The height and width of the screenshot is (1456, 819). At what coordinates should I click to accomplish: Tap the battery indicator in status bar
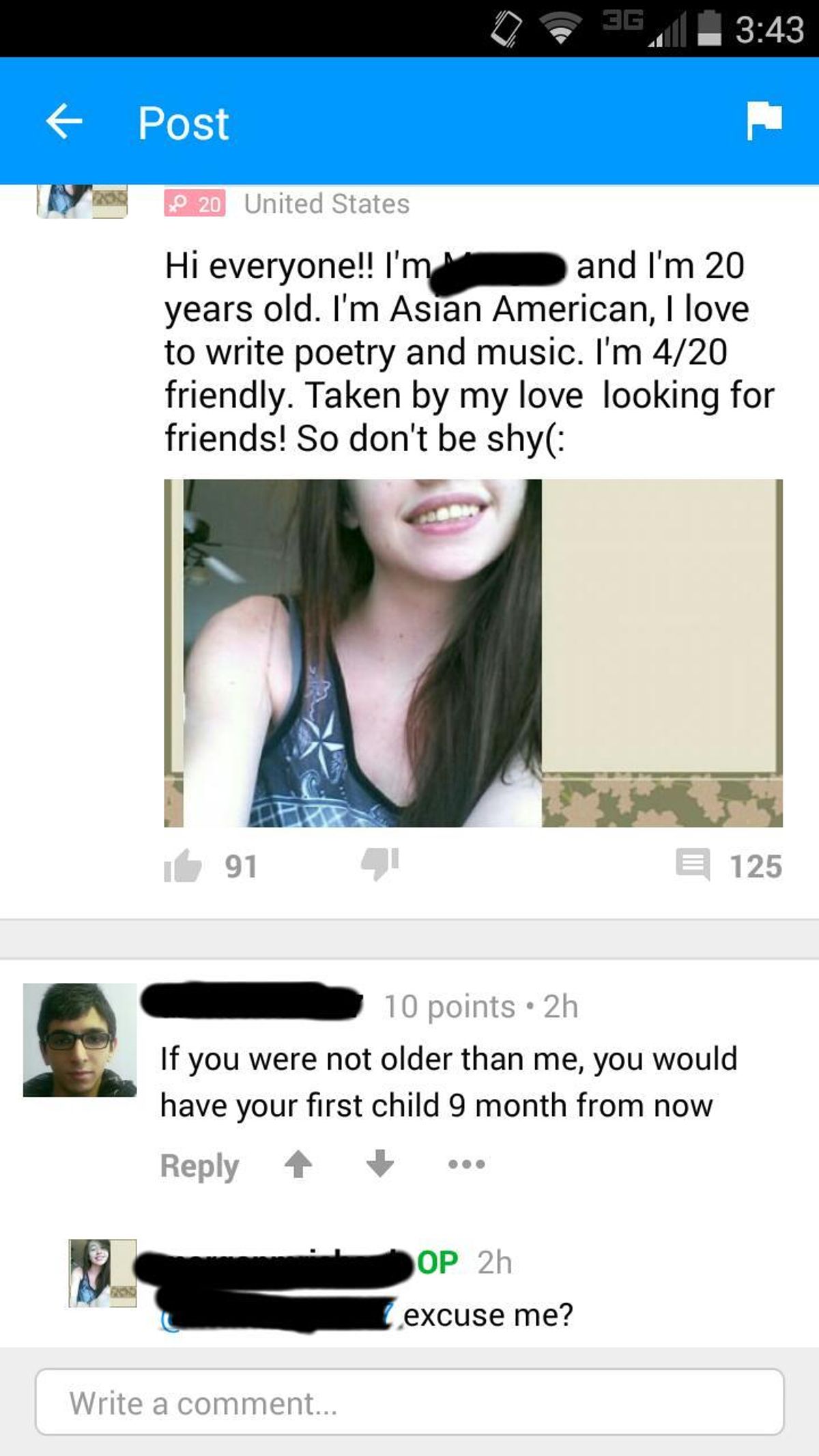click(710, 28)
